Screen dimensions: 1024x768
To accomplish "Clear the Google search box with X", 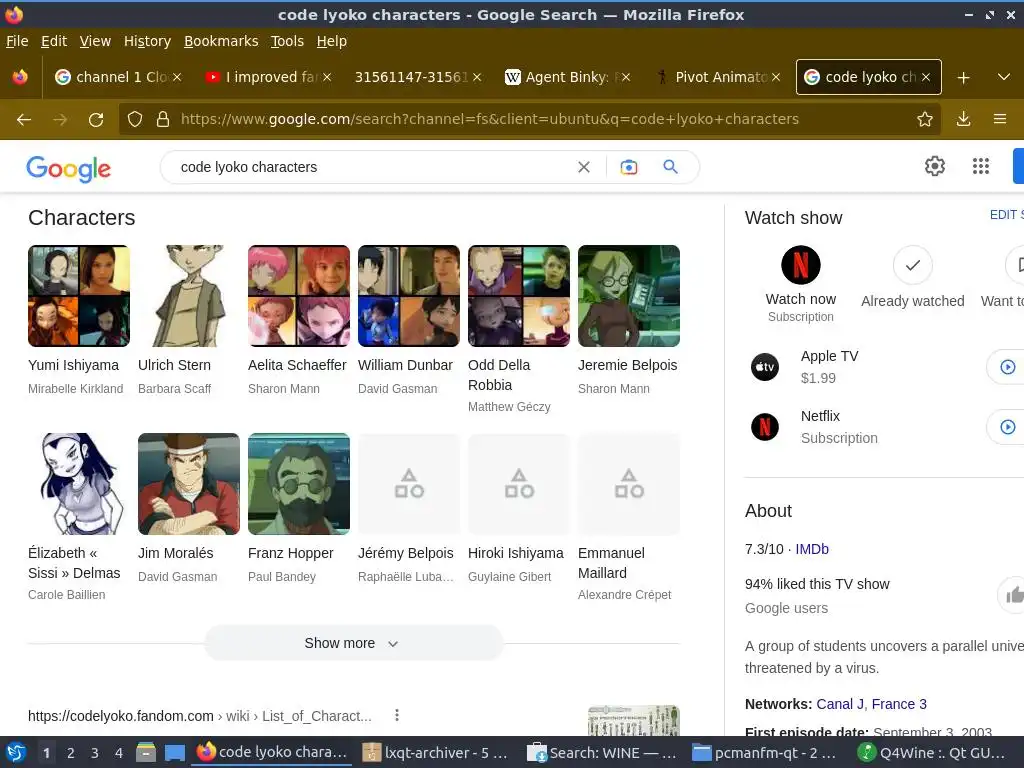I will (x=584, y=167).
